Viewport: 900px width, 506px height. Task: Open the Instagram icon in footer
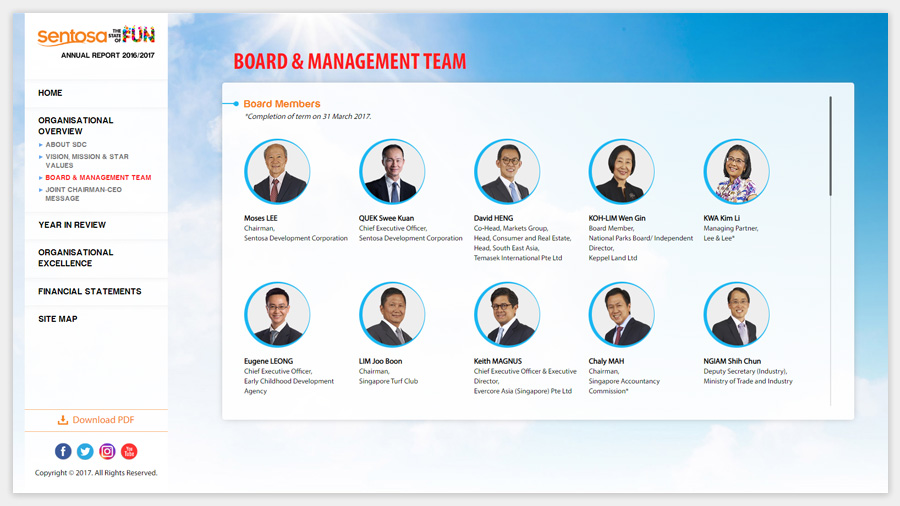coord(107,451)
